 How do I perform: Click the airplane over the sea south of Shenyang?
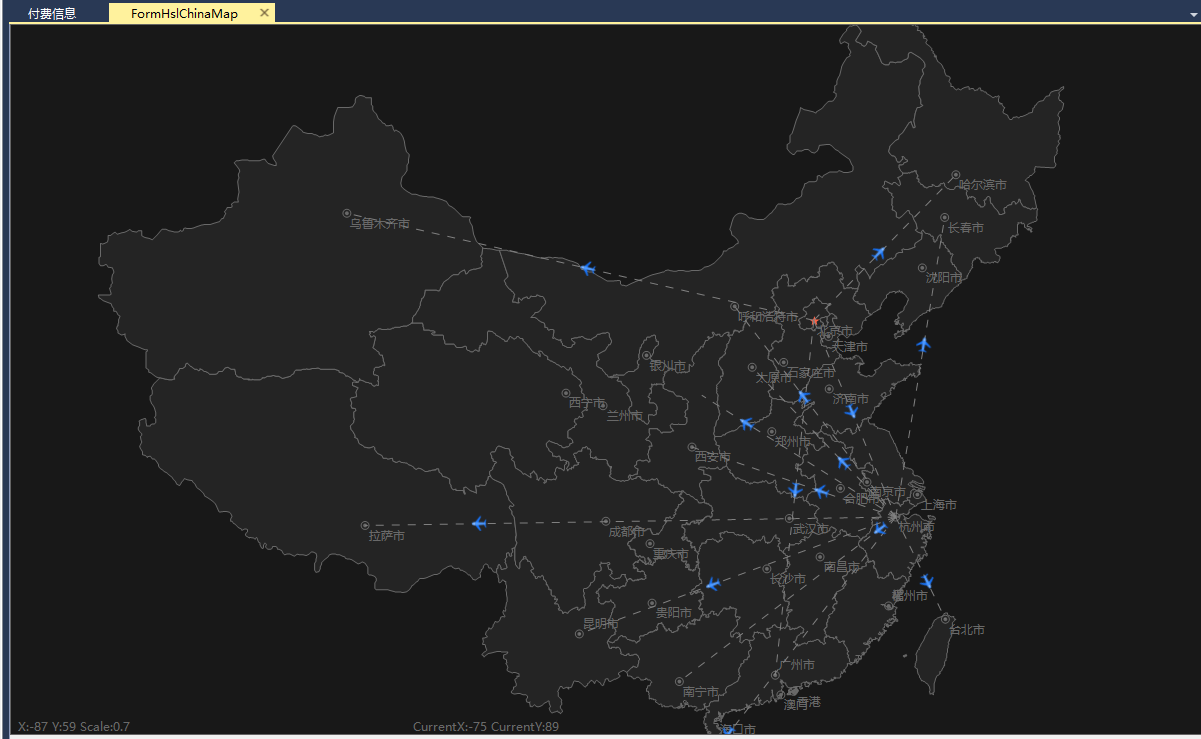(x=923, y=345)
